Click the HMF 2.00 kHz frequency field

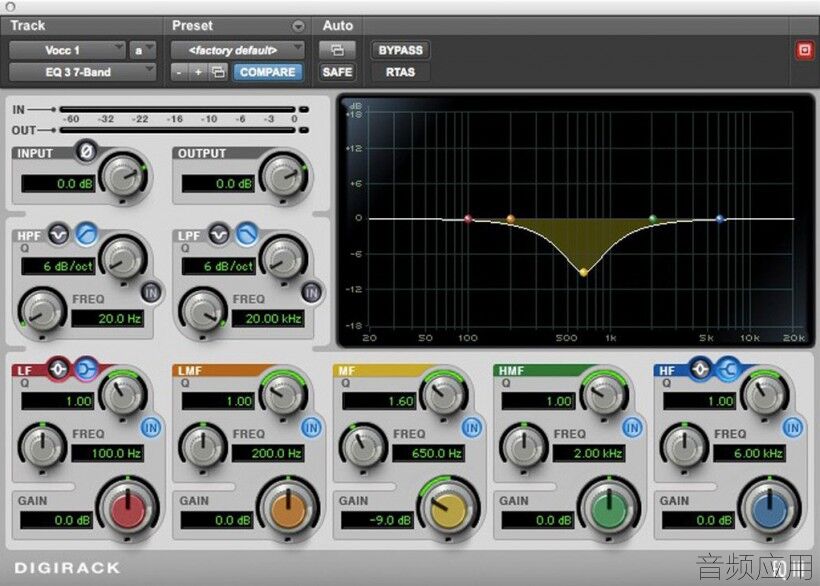coord(589,453)
